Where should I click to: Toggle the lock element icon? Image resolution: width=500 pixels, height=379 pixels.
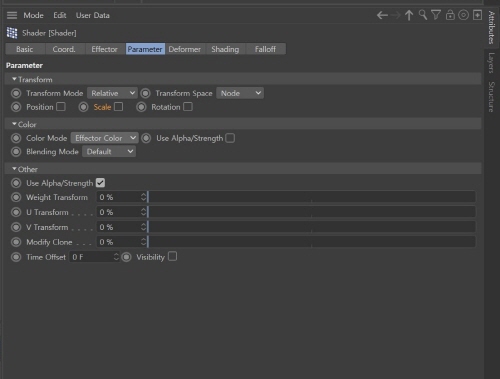coord(450,15)
